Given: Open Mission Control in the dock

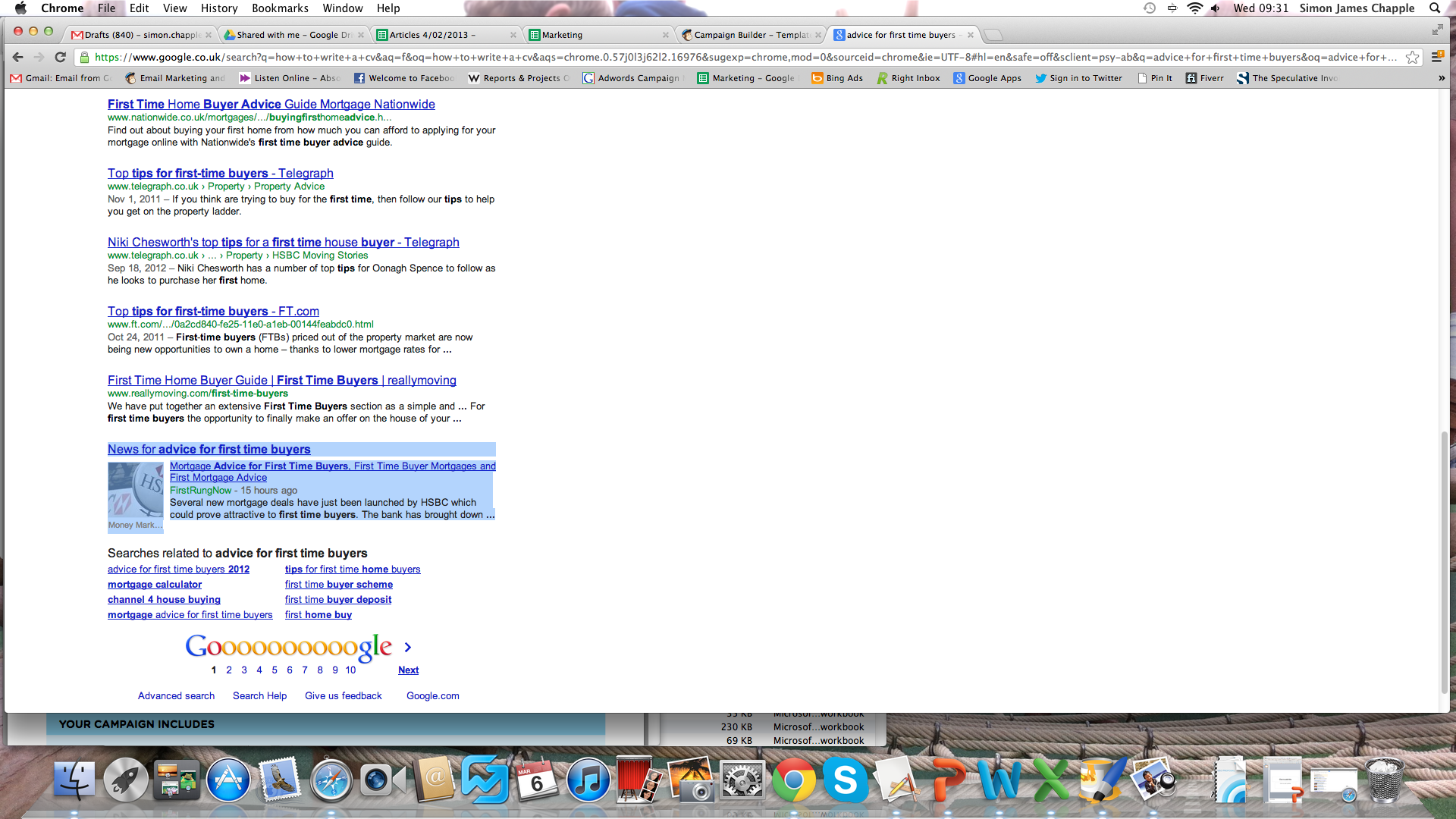Looking at the screenshot, I should coord(176,780).
